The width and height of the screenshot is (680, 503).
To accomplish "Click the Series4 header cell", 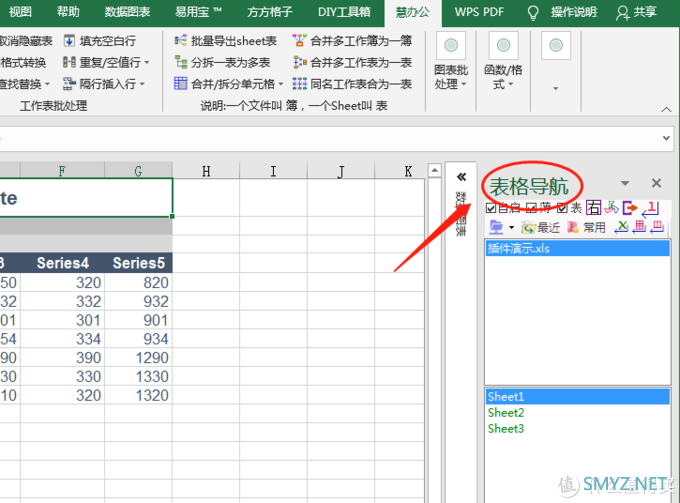I will click(62, 263).
